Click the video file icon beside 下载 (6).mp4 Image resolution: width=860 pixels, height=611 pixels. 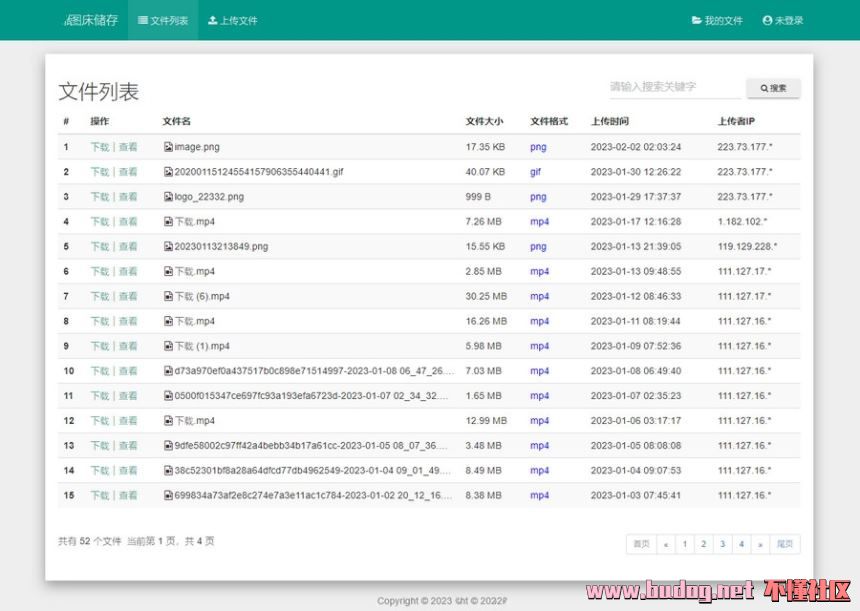168,297
